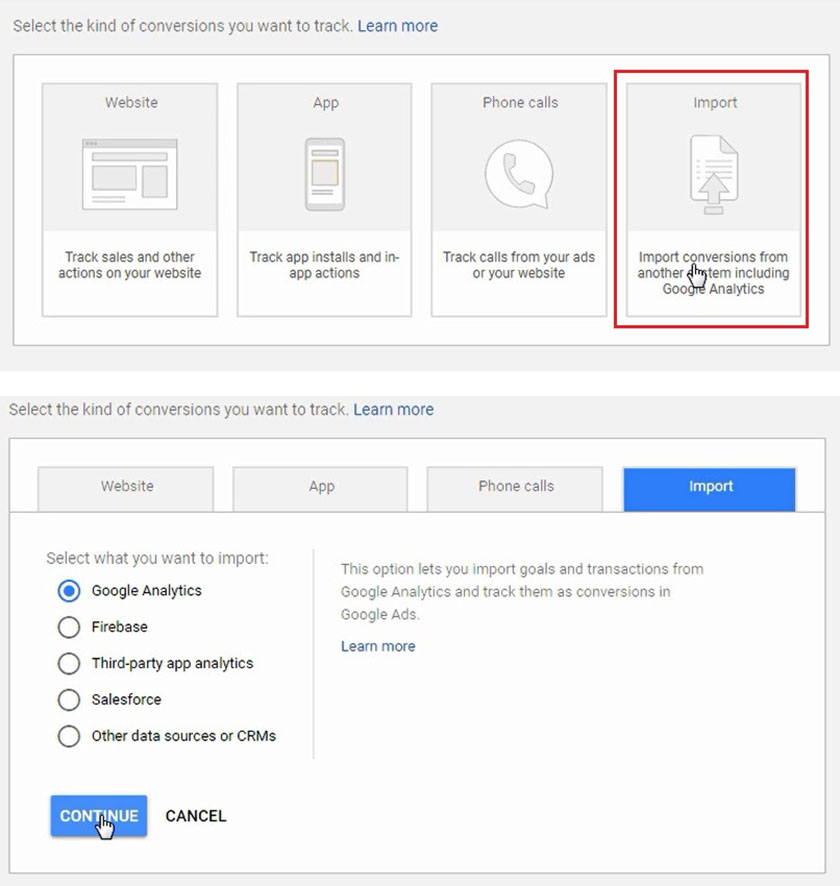Click 'Track sales and other actions' card text
Screen dimensions: 840x886
pyautogui.click(x=130, y=265)
